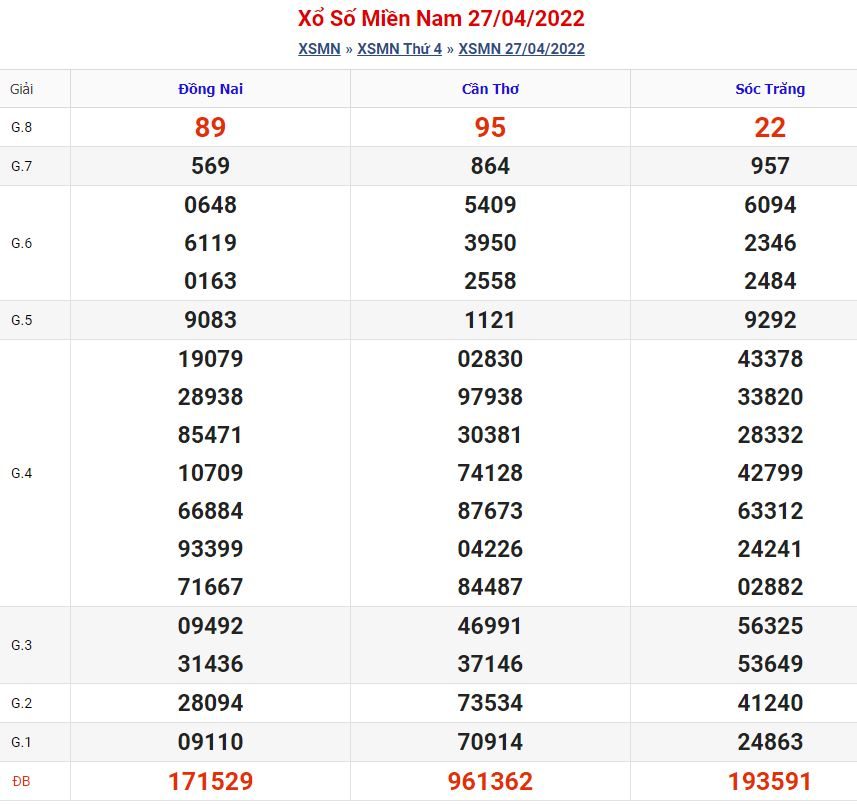Click Cần Thơ G.8 number 95
This screenshot has width=857, height=804.
(x=490, y=127)
